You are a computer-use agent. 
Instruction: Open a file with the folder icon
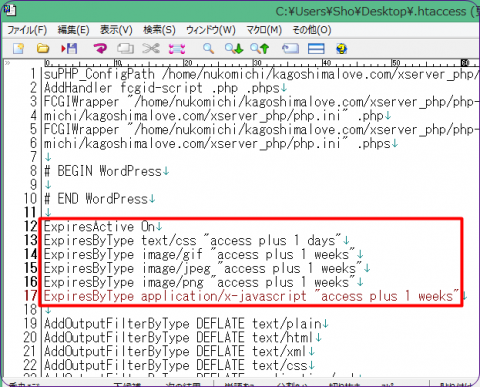click(43, 49)
